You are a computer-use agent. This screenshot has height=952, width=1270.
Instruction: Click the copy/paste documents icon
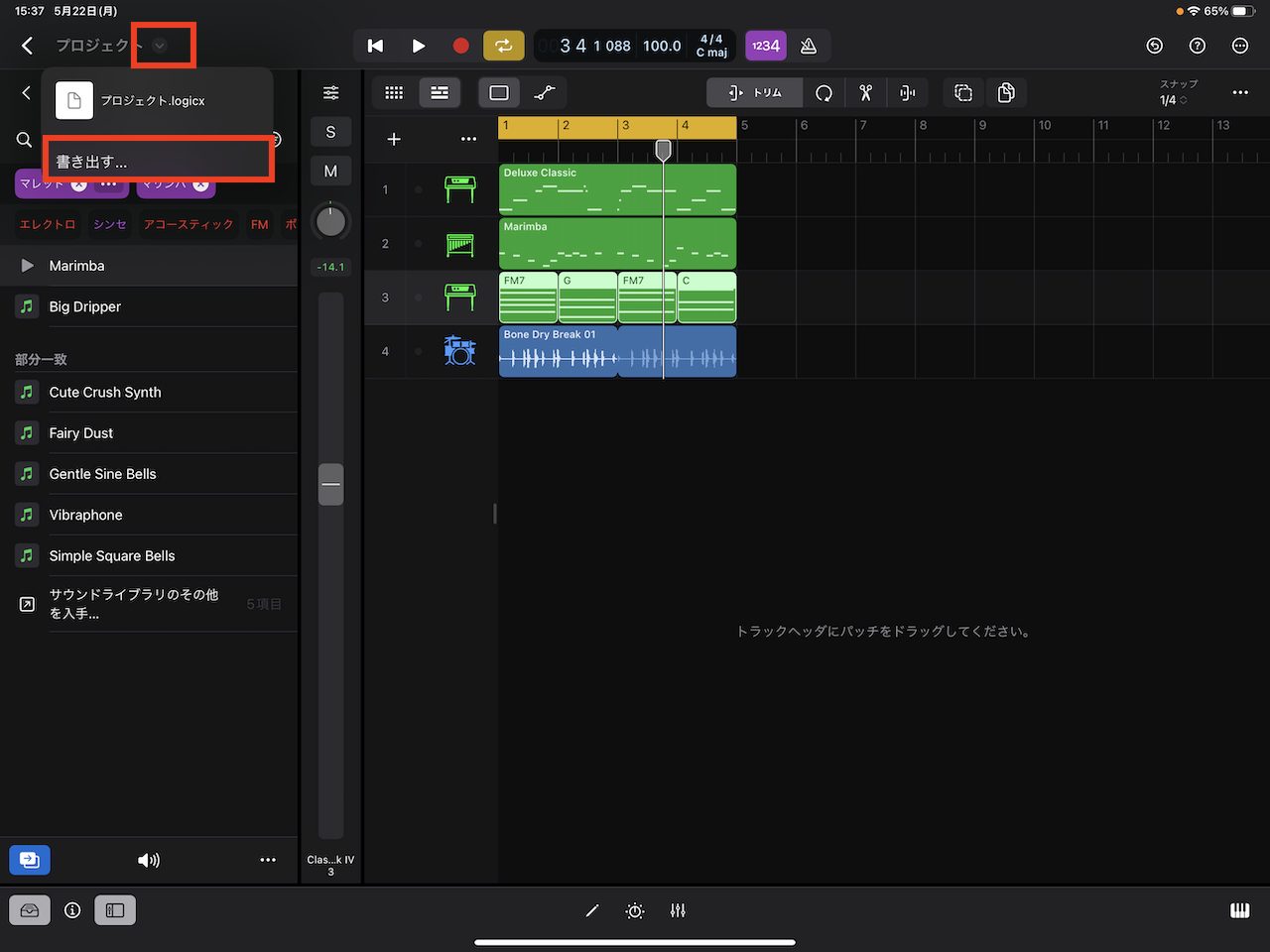(x=1005, y=92)
